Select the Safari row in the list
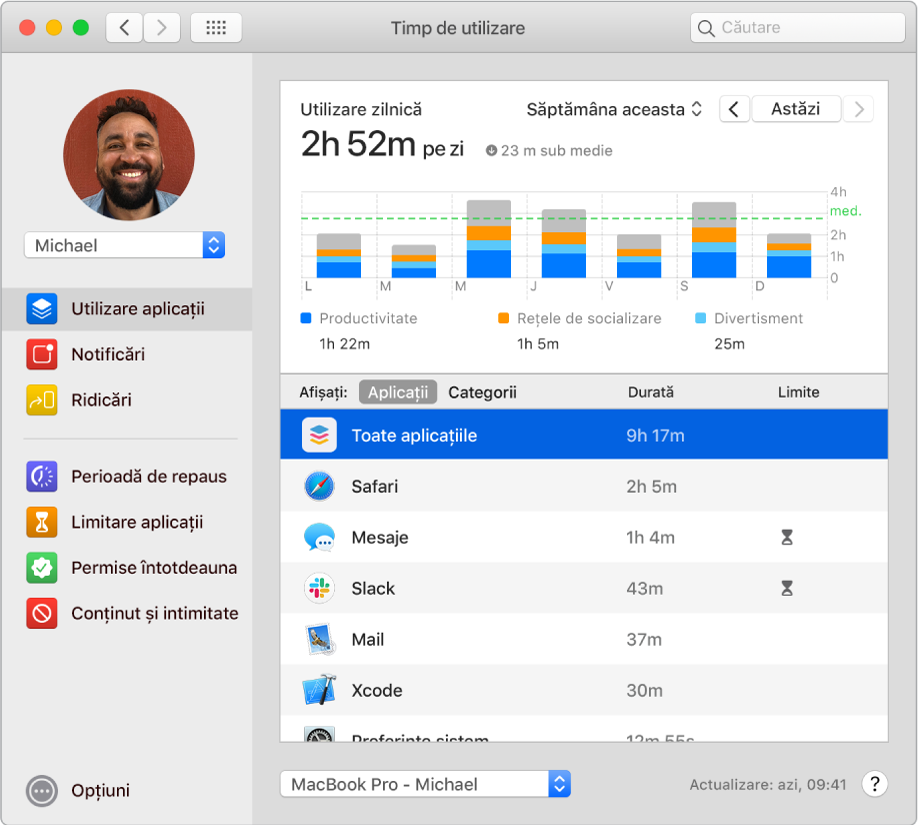Image resolution: width=918 pixels, height=825 pixels. point(584,487)
